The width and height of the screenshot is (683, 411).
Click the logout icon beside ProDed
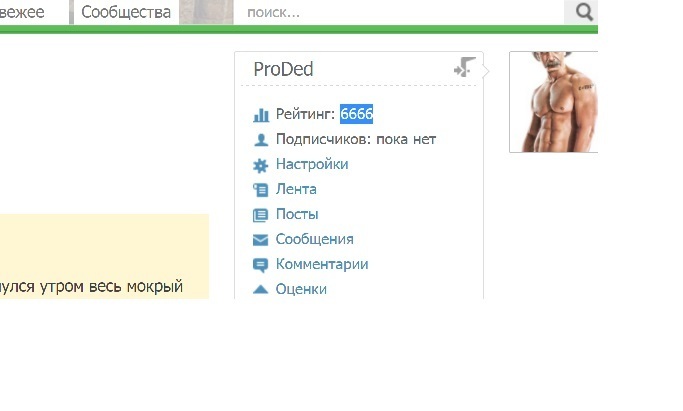[x=464, y=68]
